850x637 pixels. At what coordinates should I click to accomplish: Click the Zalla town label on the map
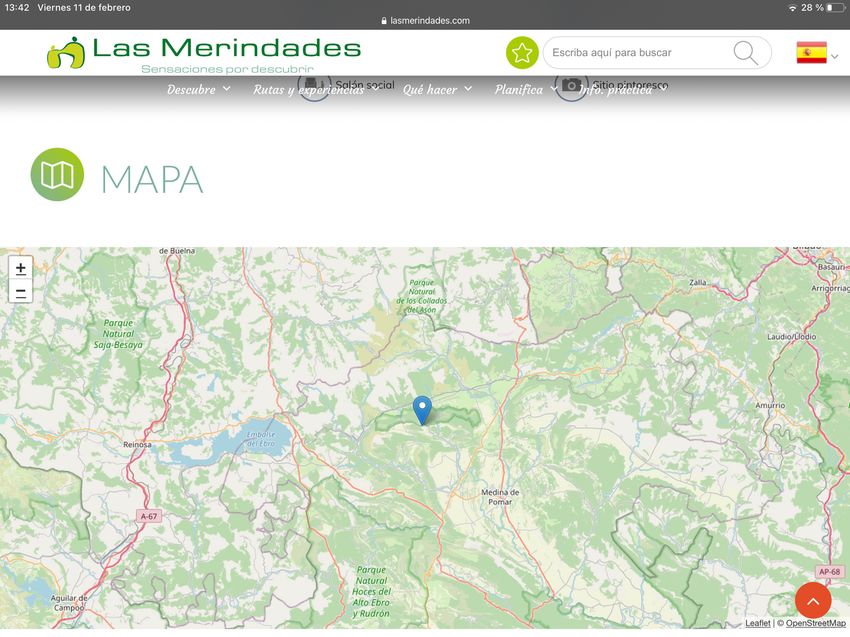click(x=698, y=282)
